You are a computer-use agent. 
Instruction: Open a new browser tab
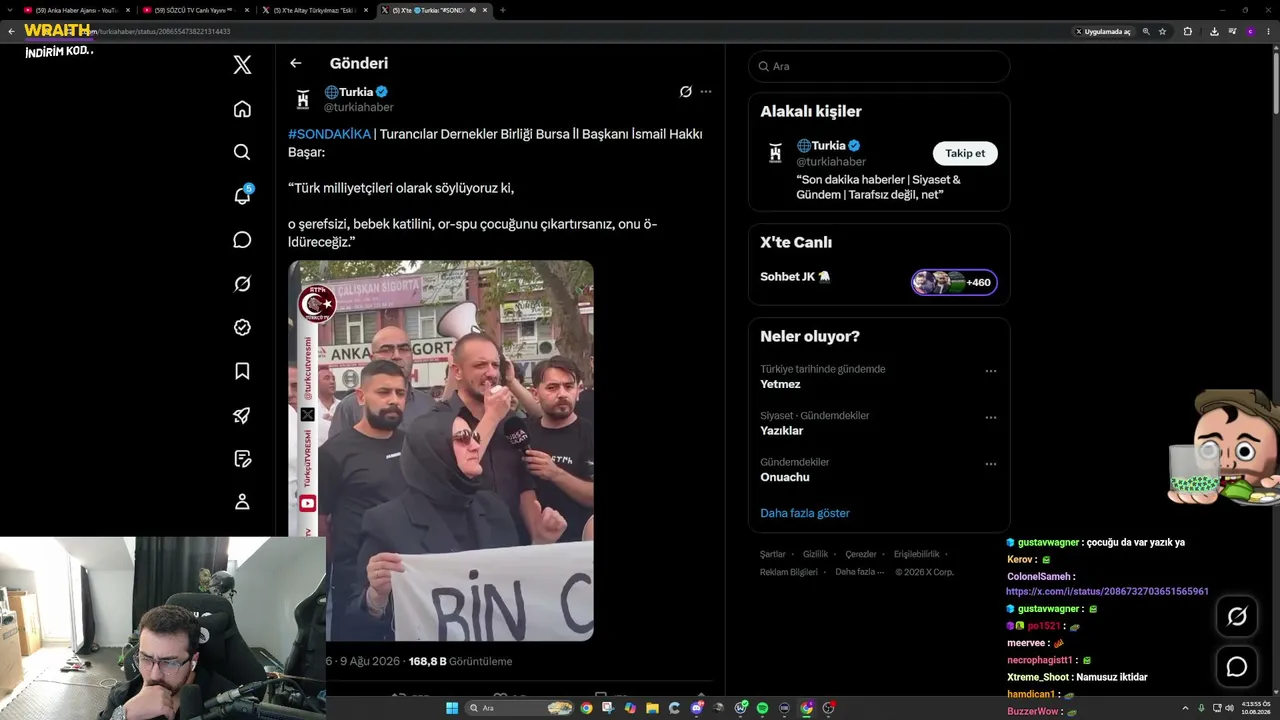[502, 10]
